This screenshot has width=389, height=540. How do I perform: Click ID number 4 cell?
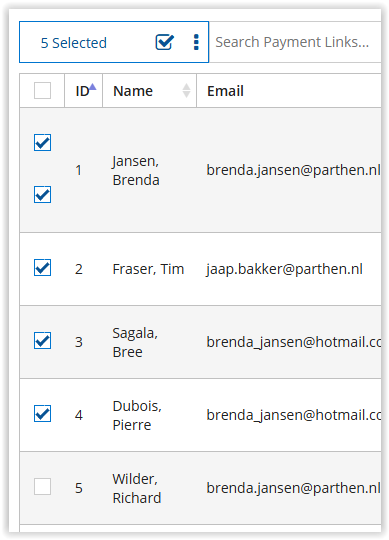(79, 415)
